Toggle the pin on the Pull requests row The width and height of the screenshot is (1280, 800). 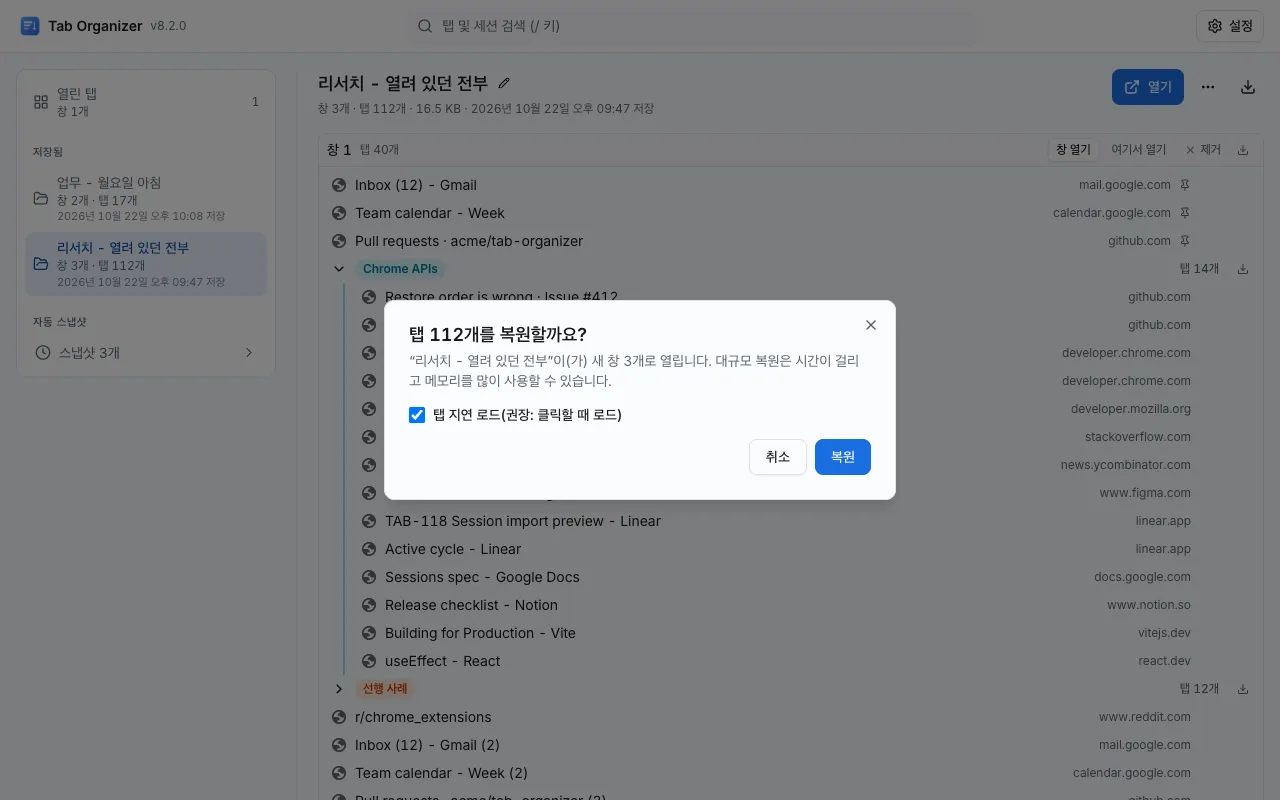pyautogui.click(x=1185, y=241)
